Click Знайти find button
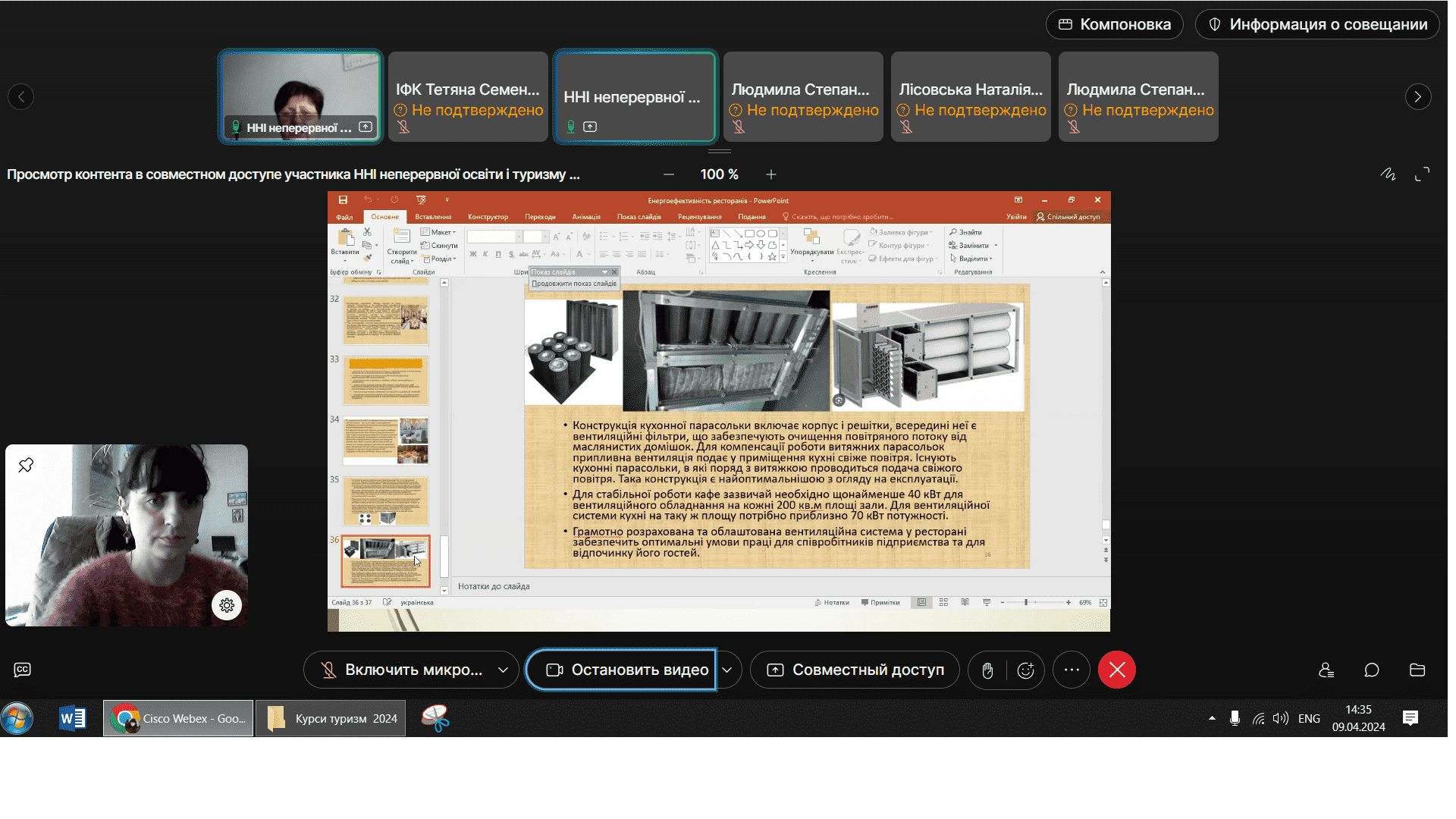This screenshot has width=1456, height=819. coord(965,232)
